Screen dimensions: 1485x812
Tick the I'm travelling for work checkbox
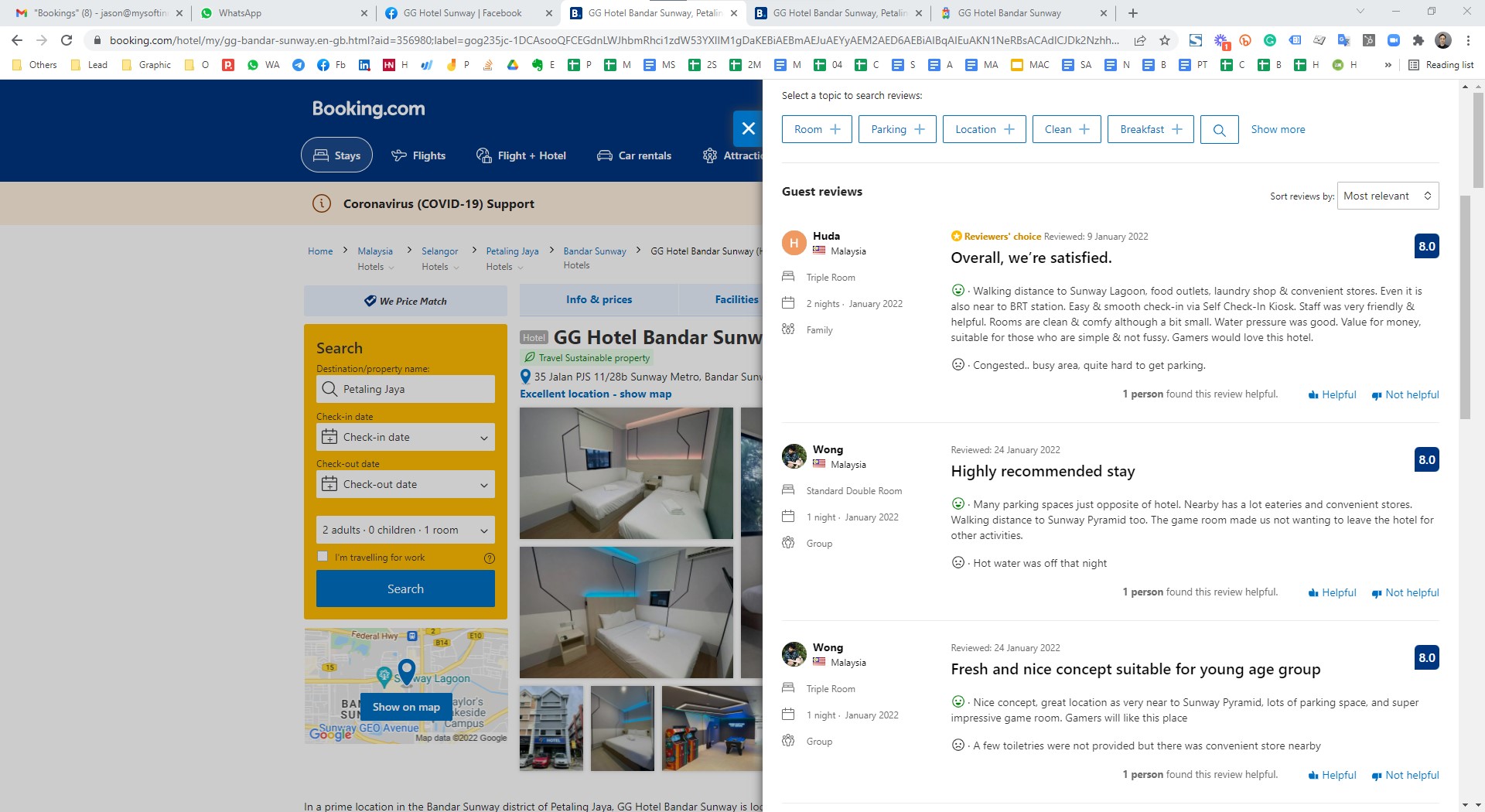[323, 557]
